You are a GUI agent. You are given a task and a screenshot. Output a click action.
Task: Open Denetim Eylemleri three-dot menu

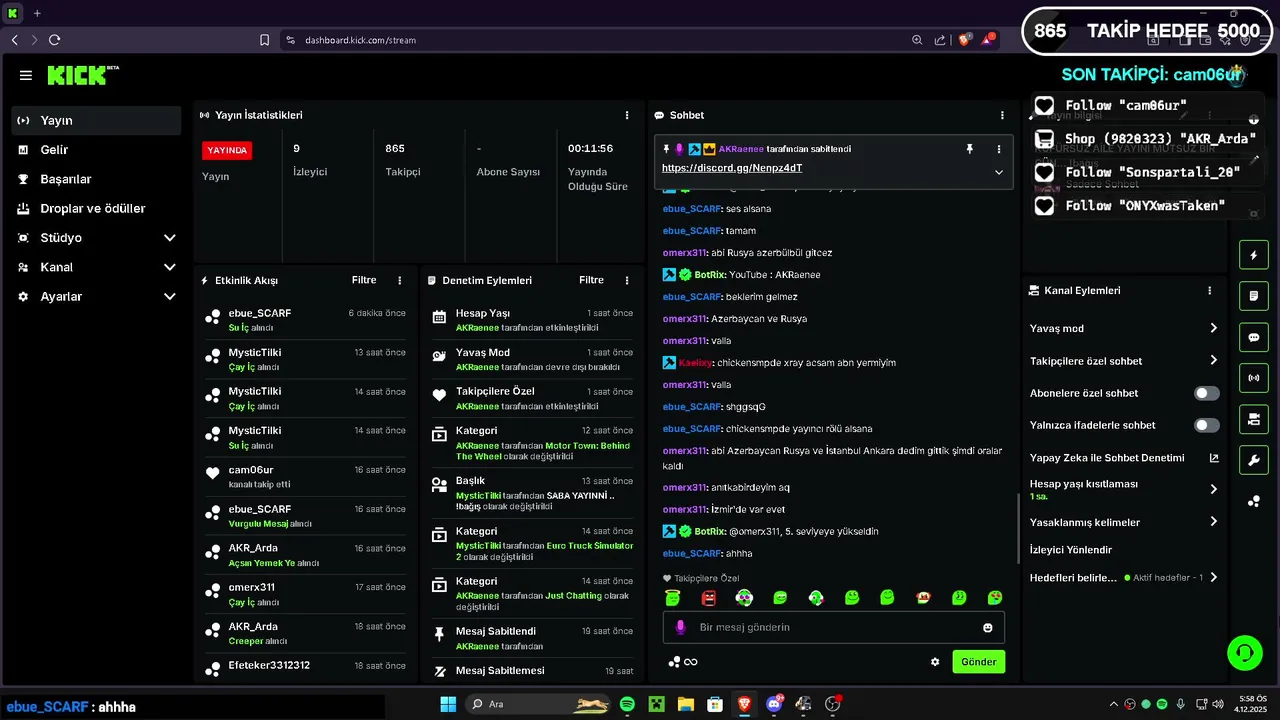pyautogui.click(x=627, y=280)
